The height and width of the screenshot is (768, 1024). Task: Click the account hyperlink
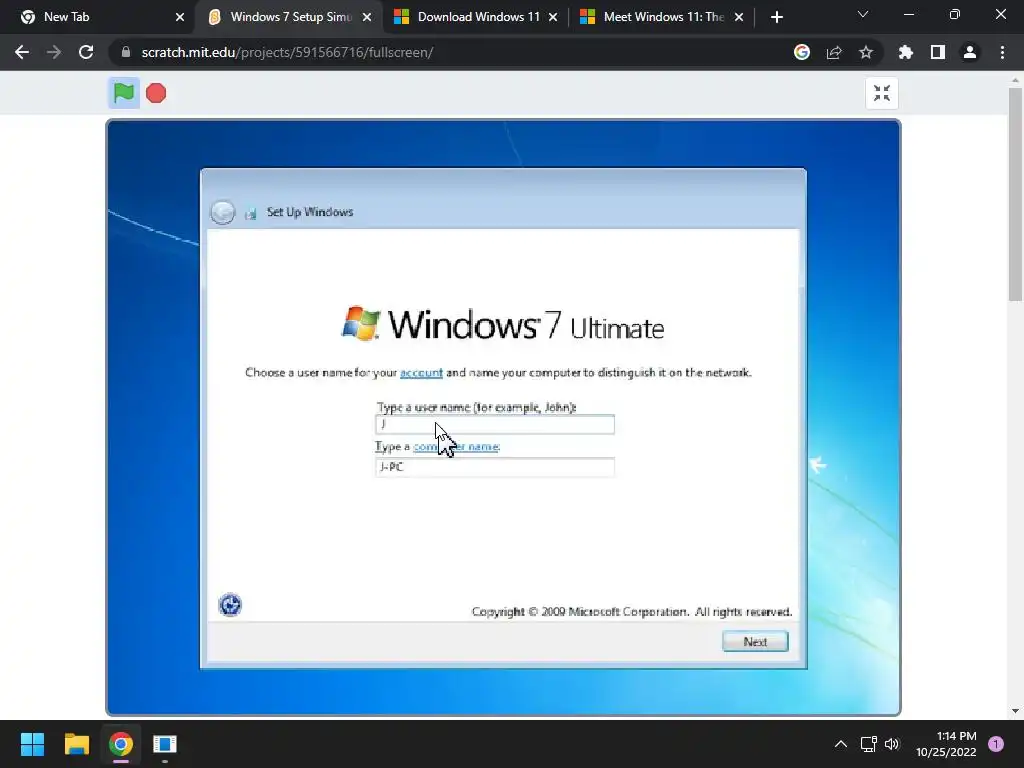tap(421, 372)
